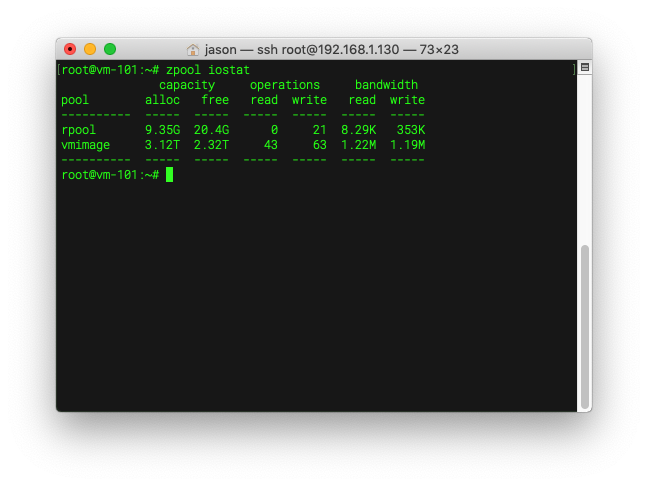Click rpool free value '20.4G'
The image size is (648, 486).
pos(211,130)
